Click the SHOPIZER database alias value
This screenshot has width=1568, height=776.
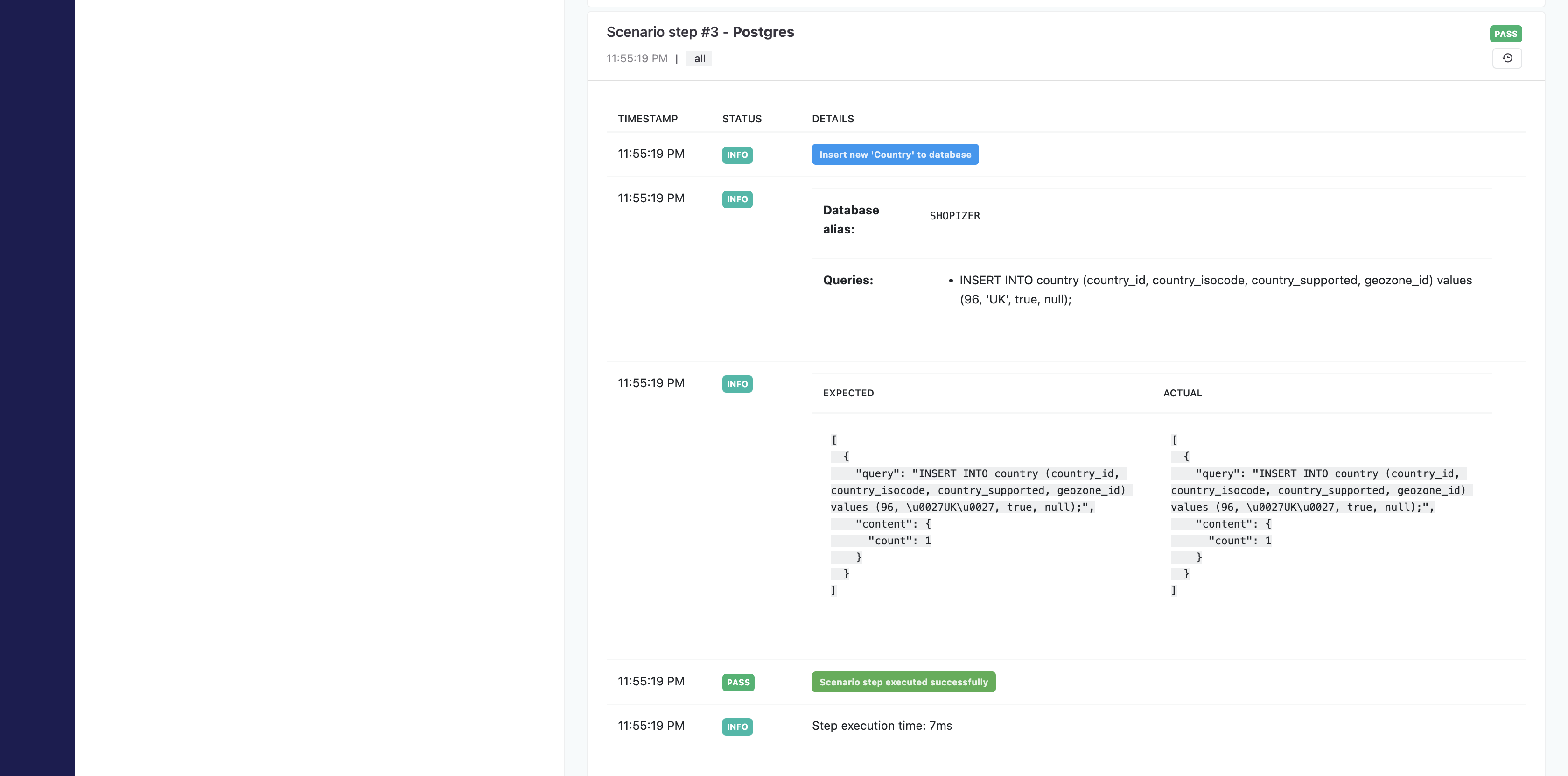954,216
